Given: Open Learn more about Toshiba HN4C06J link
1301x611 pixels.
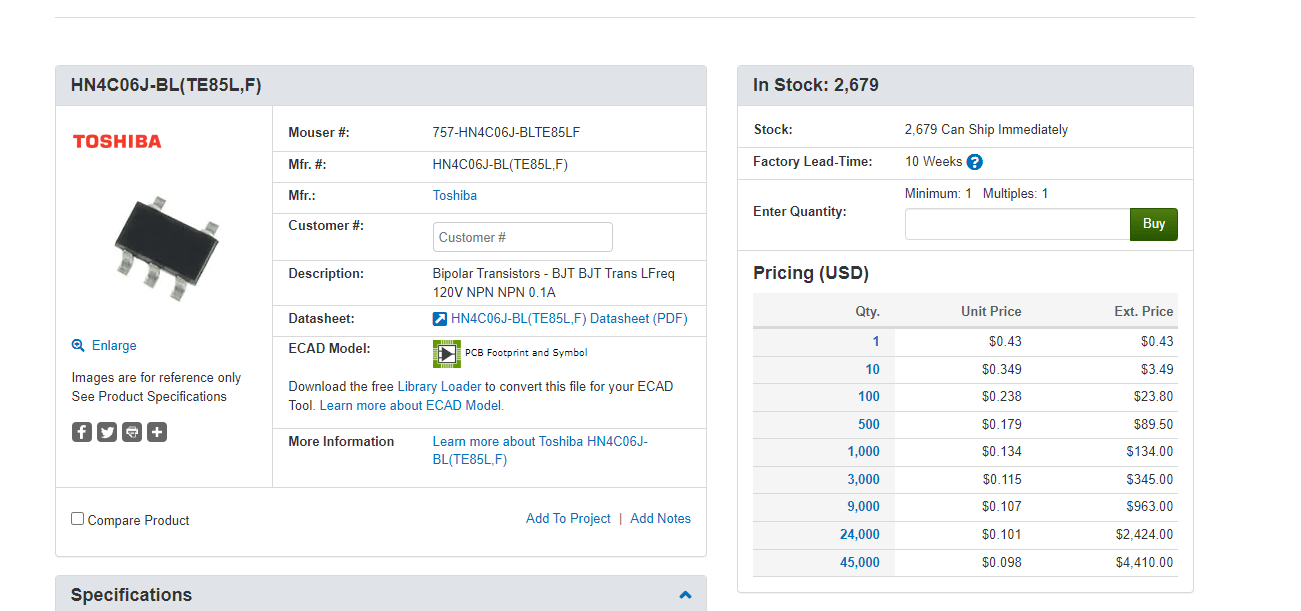Looking at the screenshot, I should 540,450.
